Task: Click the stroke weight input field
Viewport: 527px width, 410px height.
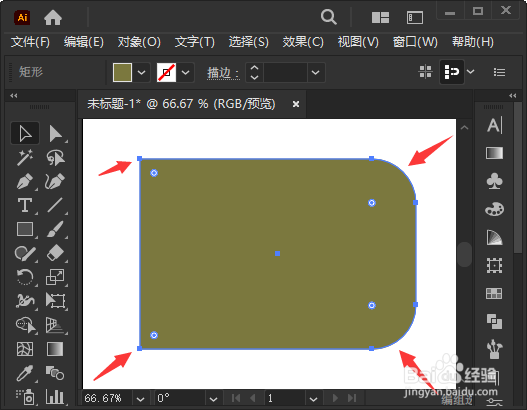Action: coord(285,72)
